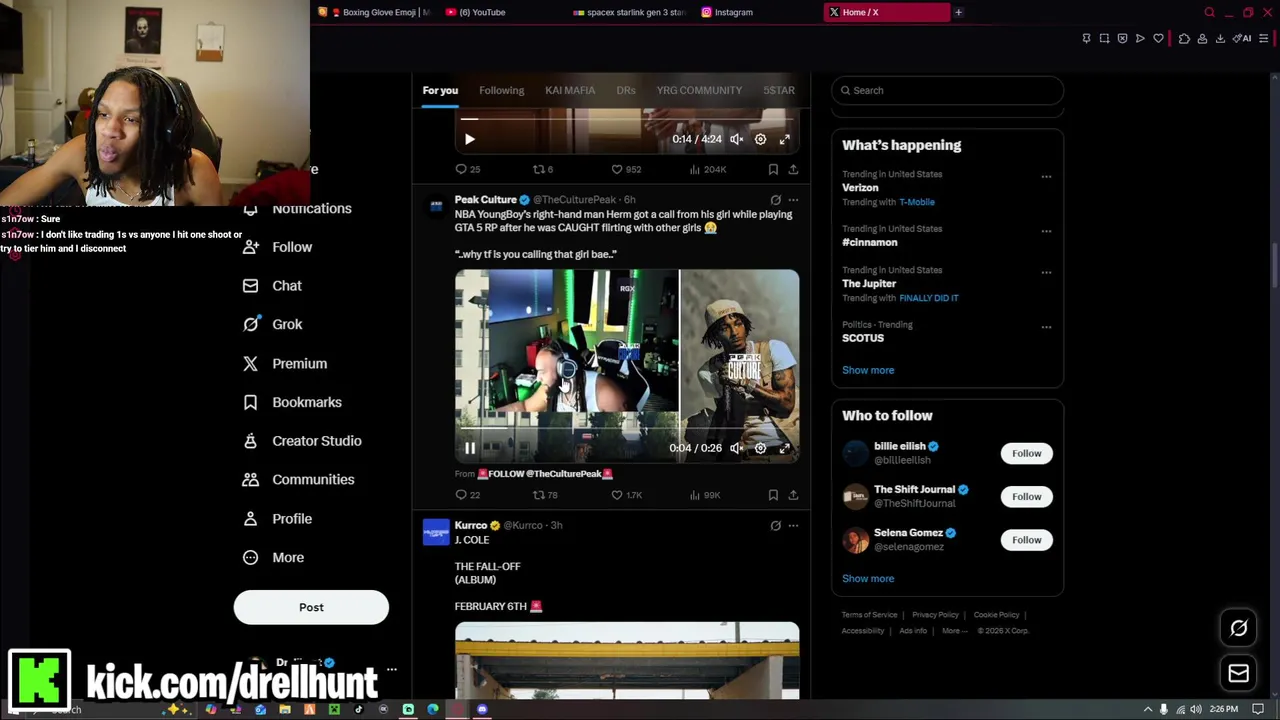Switch to the YRG COMMUNITY tab

(x=699, y=90)
